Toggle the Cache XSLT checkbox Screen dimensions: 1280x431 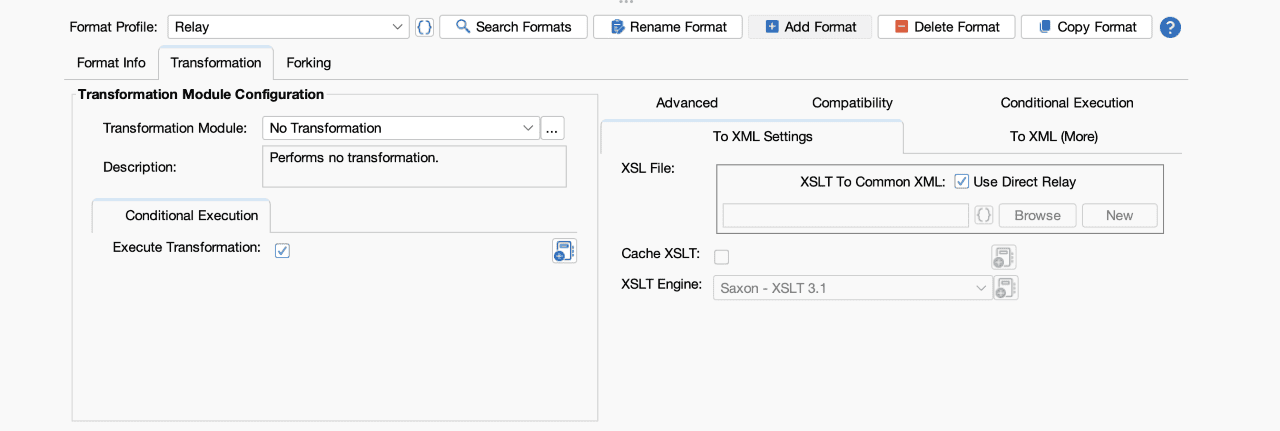[x=721, y=257]
